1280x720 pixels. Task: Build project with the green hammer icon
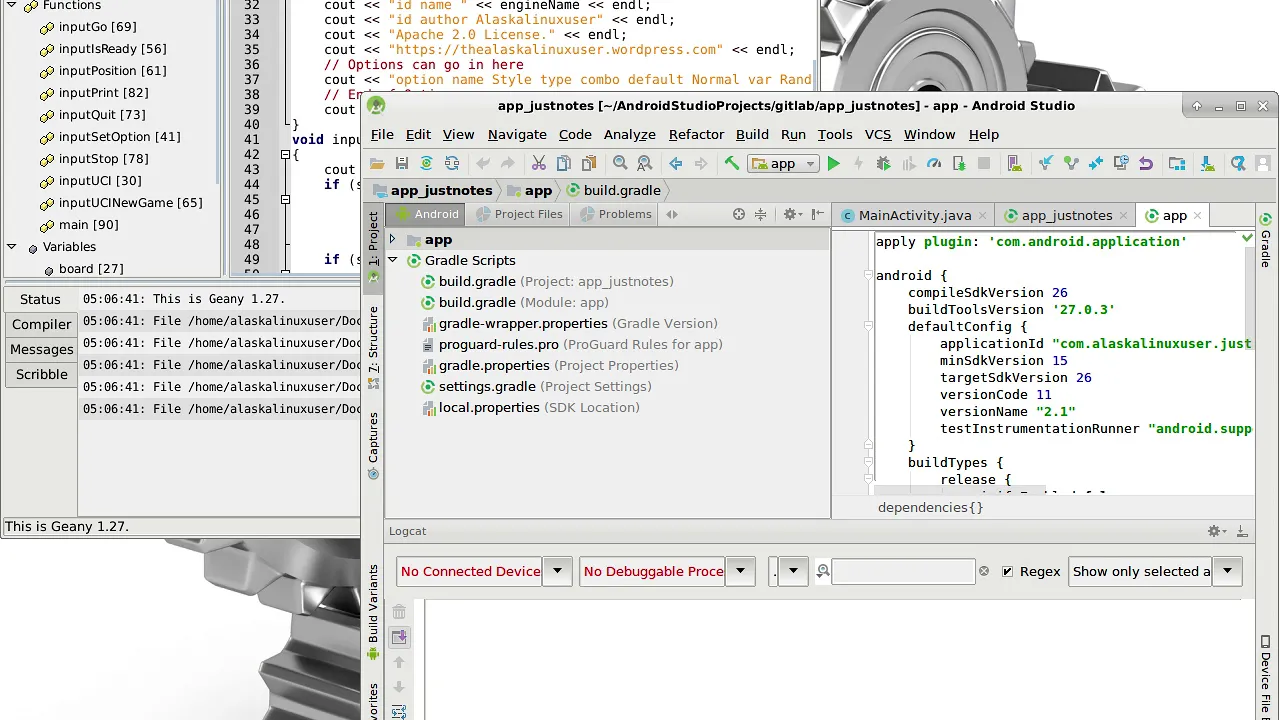[732, 164]
